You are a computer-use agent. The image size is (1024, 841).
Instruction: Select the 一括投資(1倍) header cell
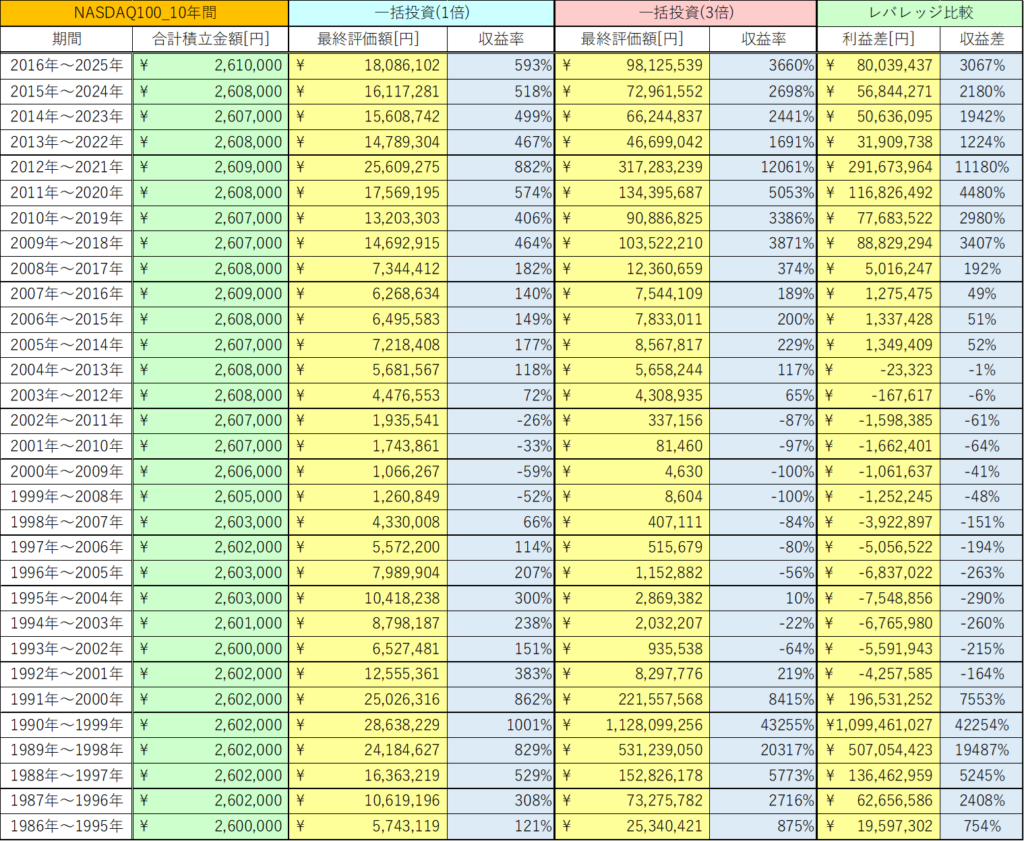click(421, 14)
